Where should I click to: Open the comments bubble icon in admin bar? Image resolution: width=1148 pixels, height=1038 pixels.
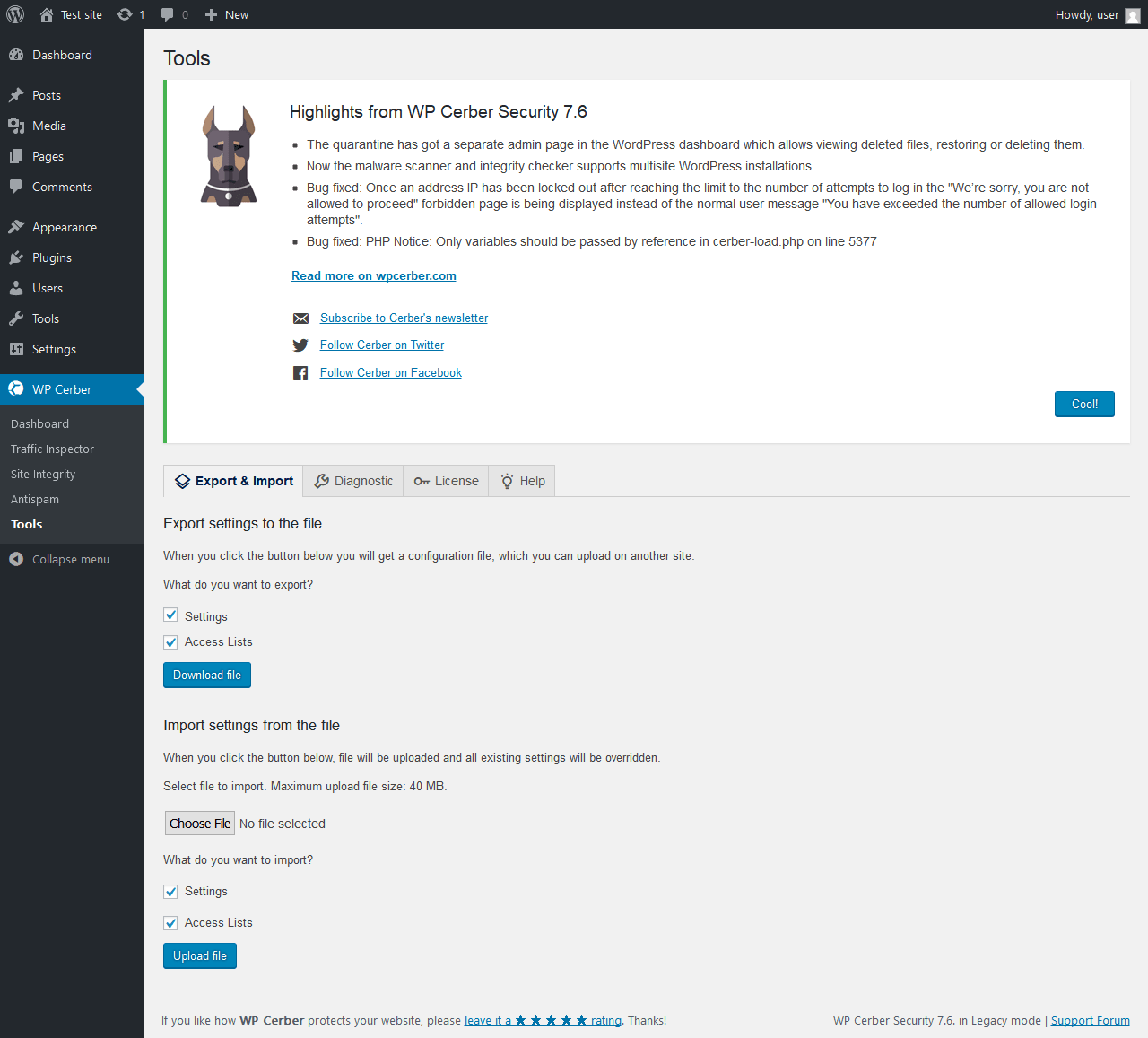(x=167, y=14)
